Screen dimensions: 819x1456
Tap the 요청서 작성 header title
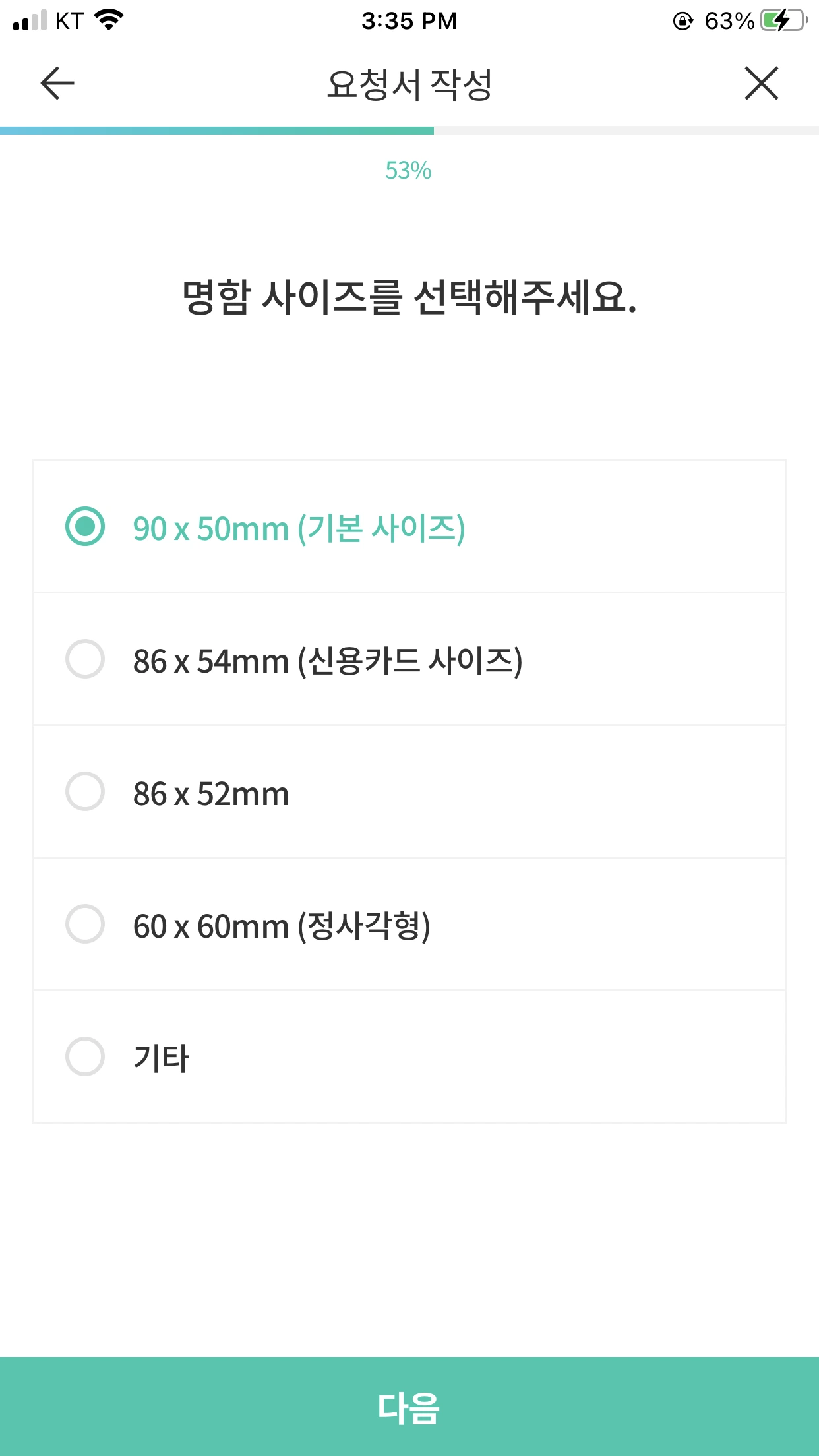(x=409, y=84)
